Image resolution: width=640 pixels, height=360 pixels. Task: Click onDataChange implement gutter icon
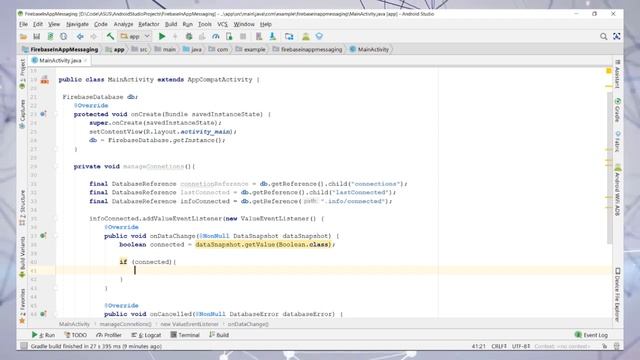pyautogui.click(x=43, y=236)
